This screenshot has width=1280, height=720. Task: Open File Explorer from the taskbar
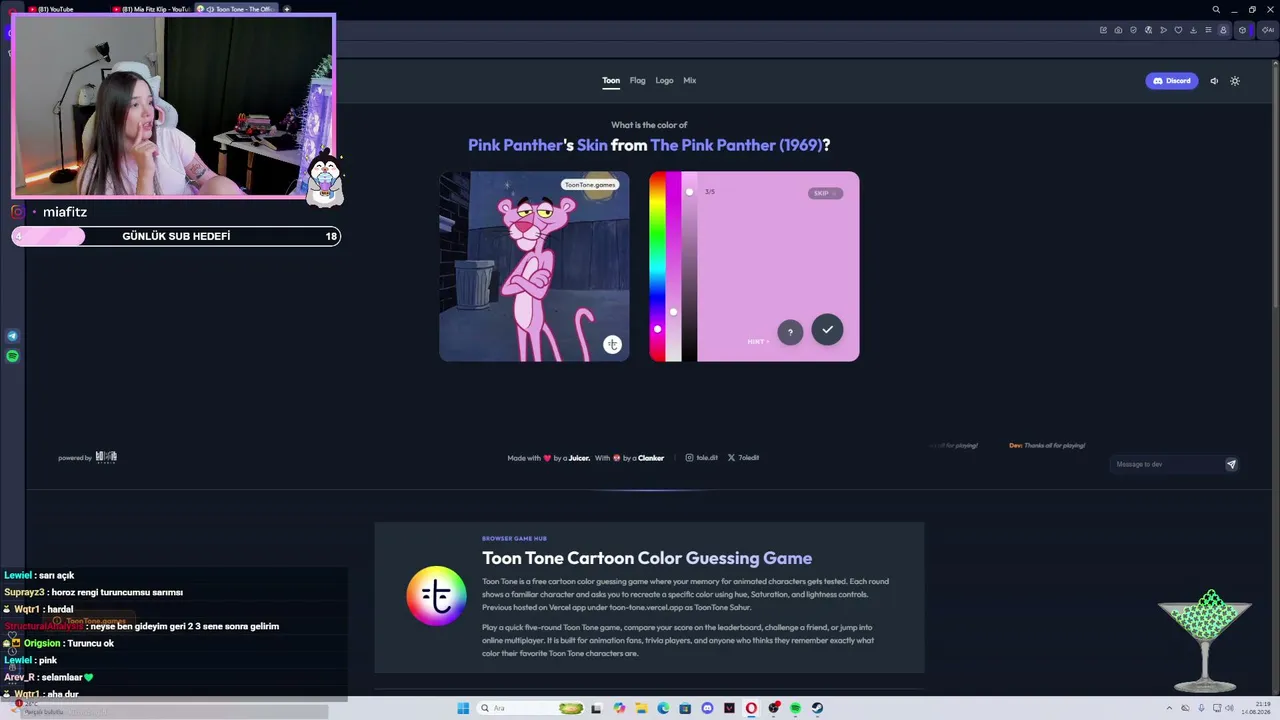641,708
